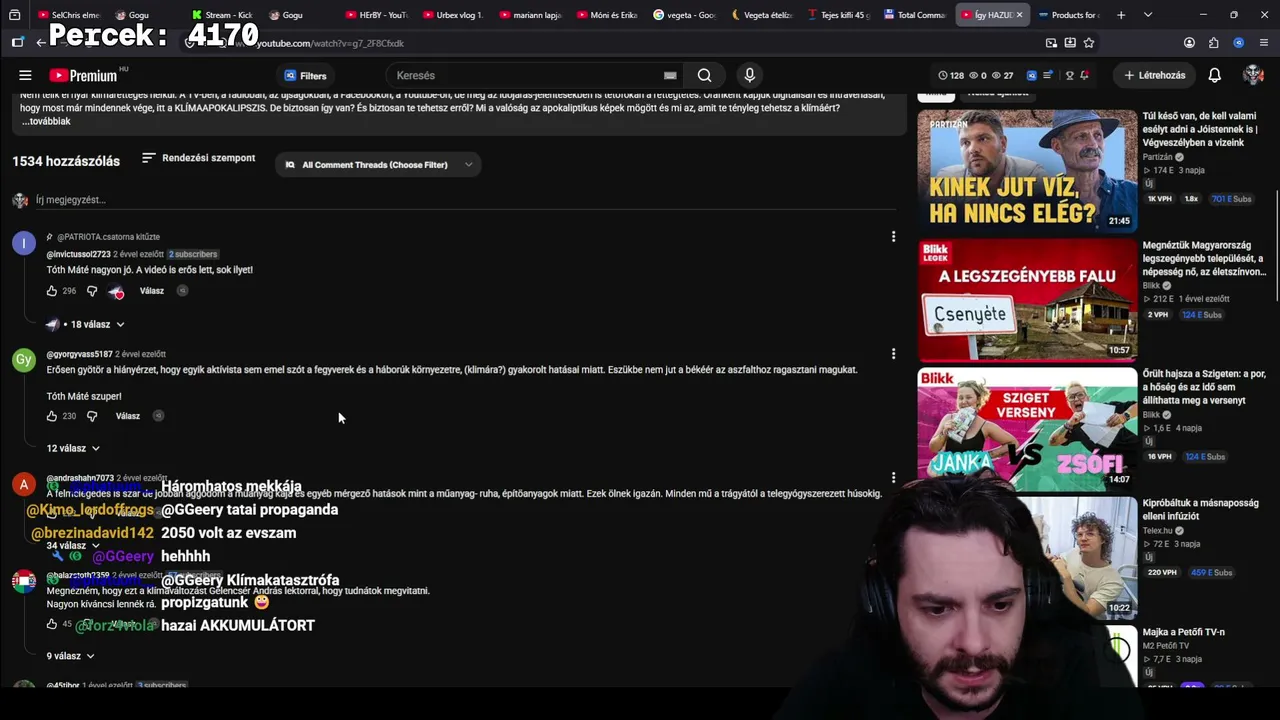Open All Comment Threads filter dropdown

(378, 165)
